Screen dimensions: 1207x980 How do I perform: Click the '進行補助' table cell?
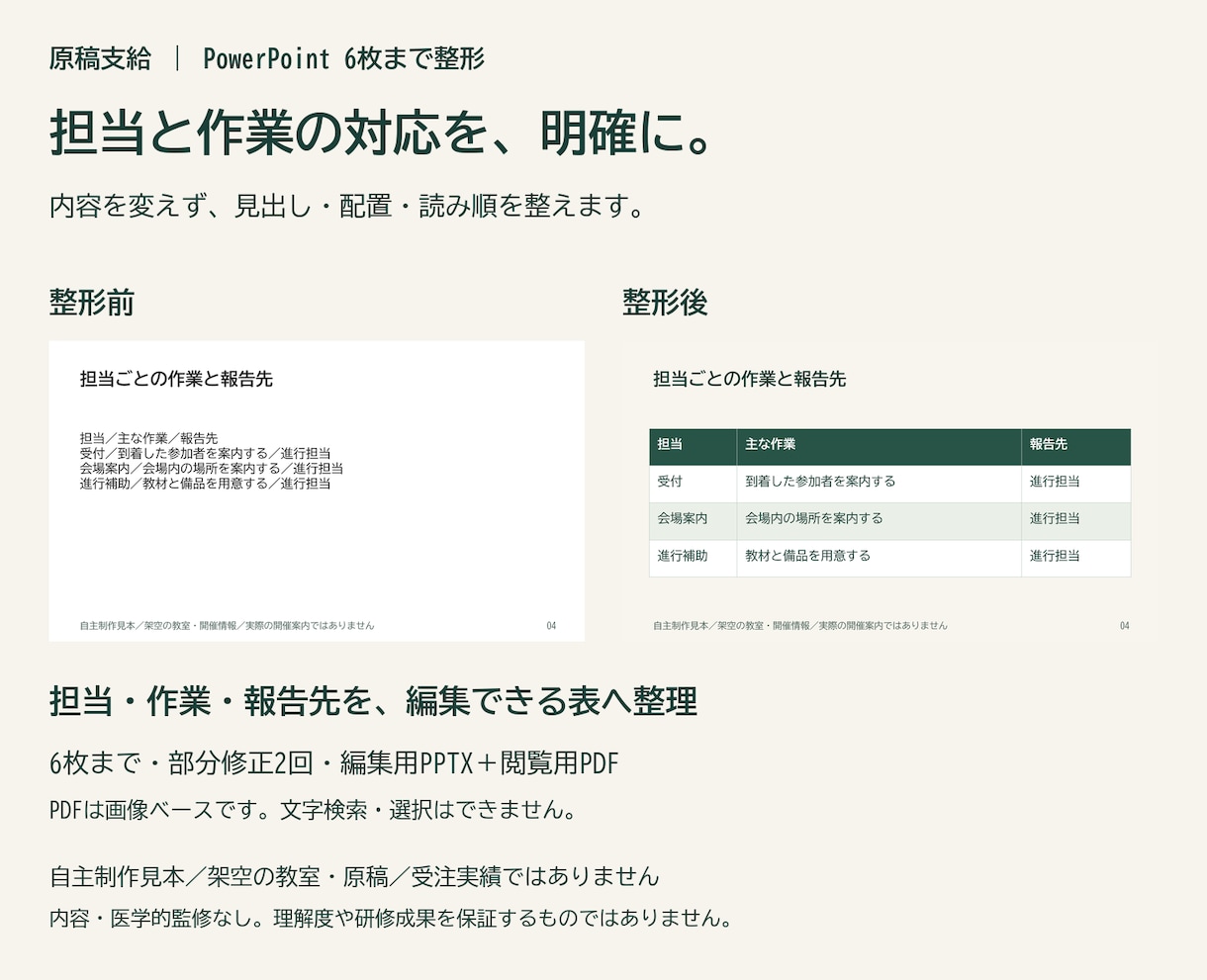pyautogui.click(x=693, y=557)
